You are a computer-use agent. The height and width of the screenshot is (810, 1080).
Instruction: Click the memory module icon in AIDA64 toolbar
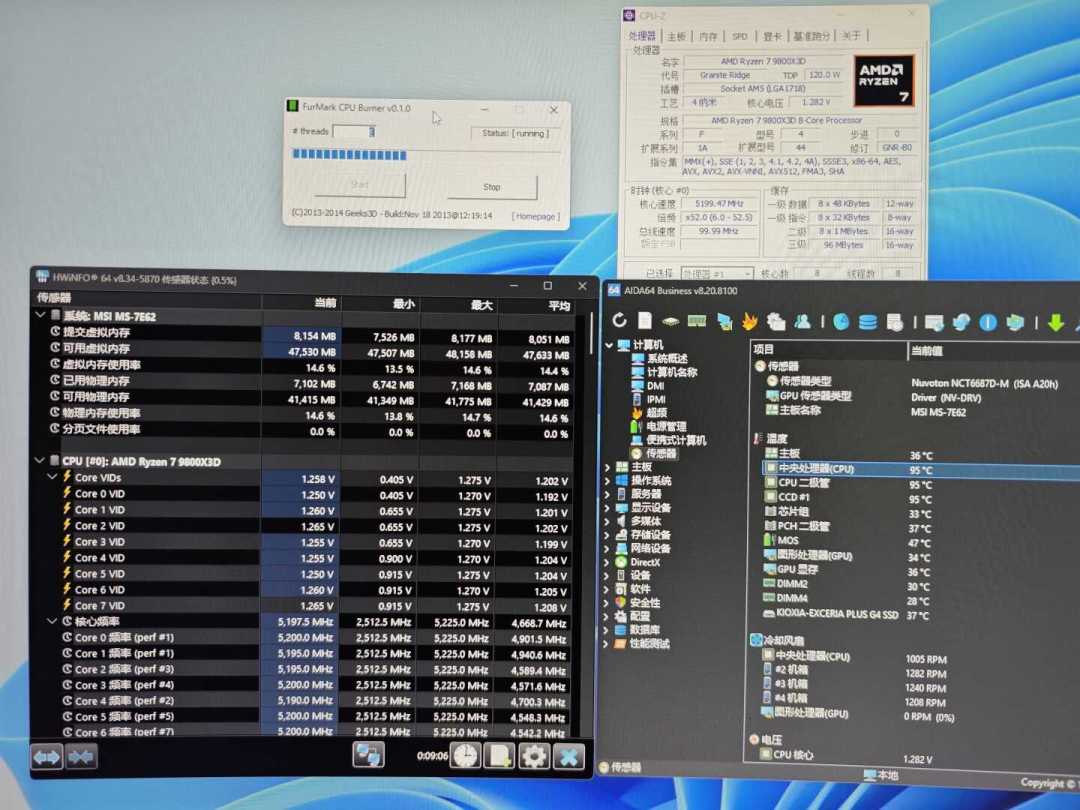pyautogui.click(x=696, y=321)
